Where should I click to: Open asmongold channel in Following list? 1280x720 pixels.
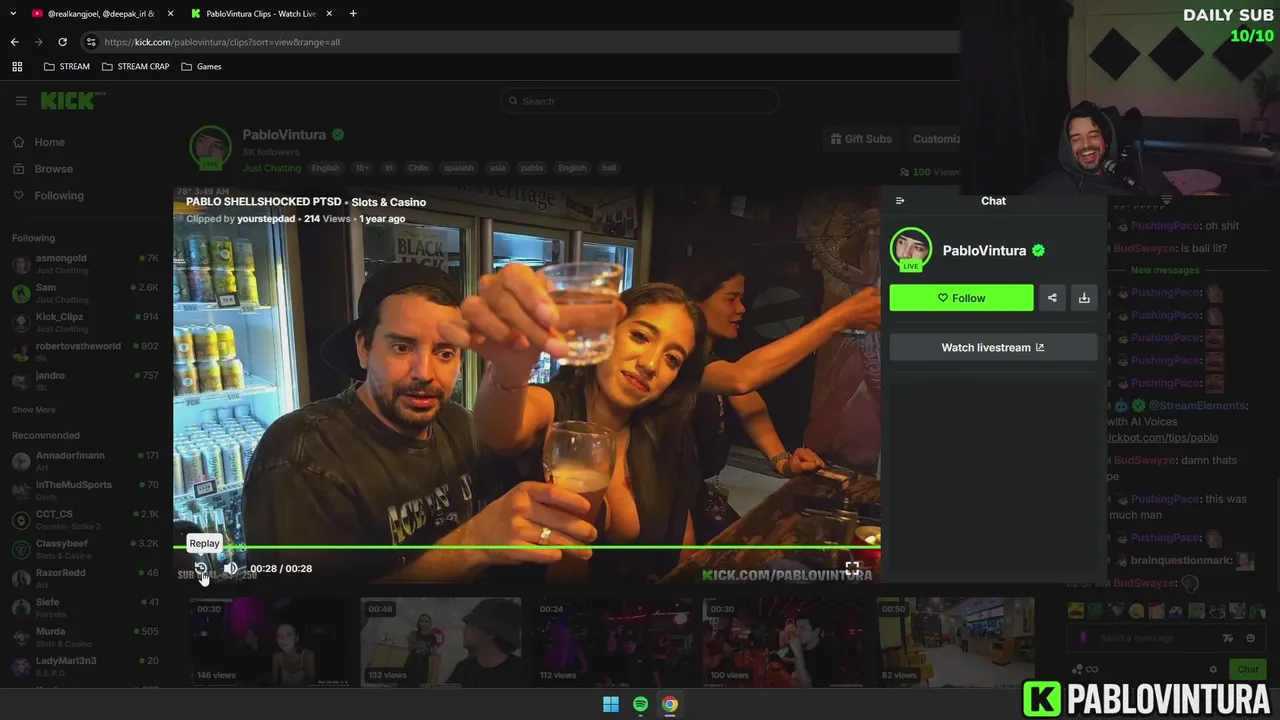pyautogui.click(x=85, y=264)
